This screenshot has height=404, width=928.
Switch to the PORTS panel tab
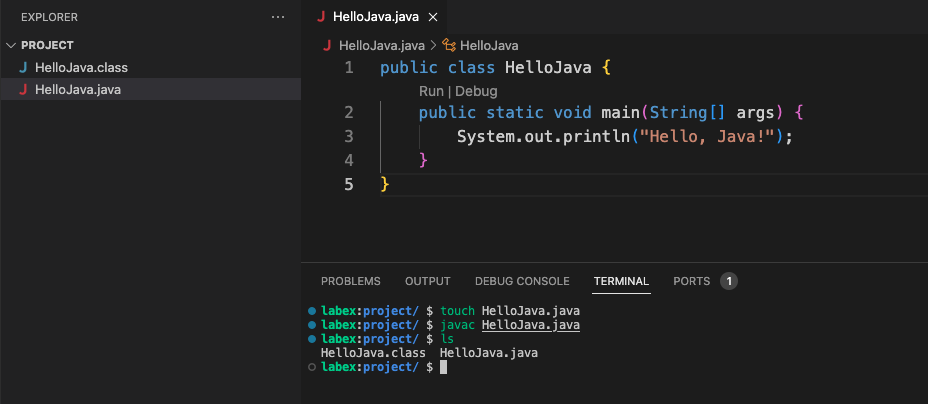691,282
